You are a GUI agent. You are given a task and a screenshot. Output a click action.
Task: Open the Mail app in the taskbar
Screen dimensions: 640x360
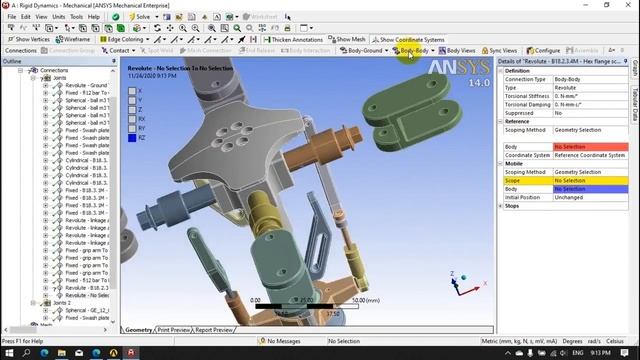79,353
